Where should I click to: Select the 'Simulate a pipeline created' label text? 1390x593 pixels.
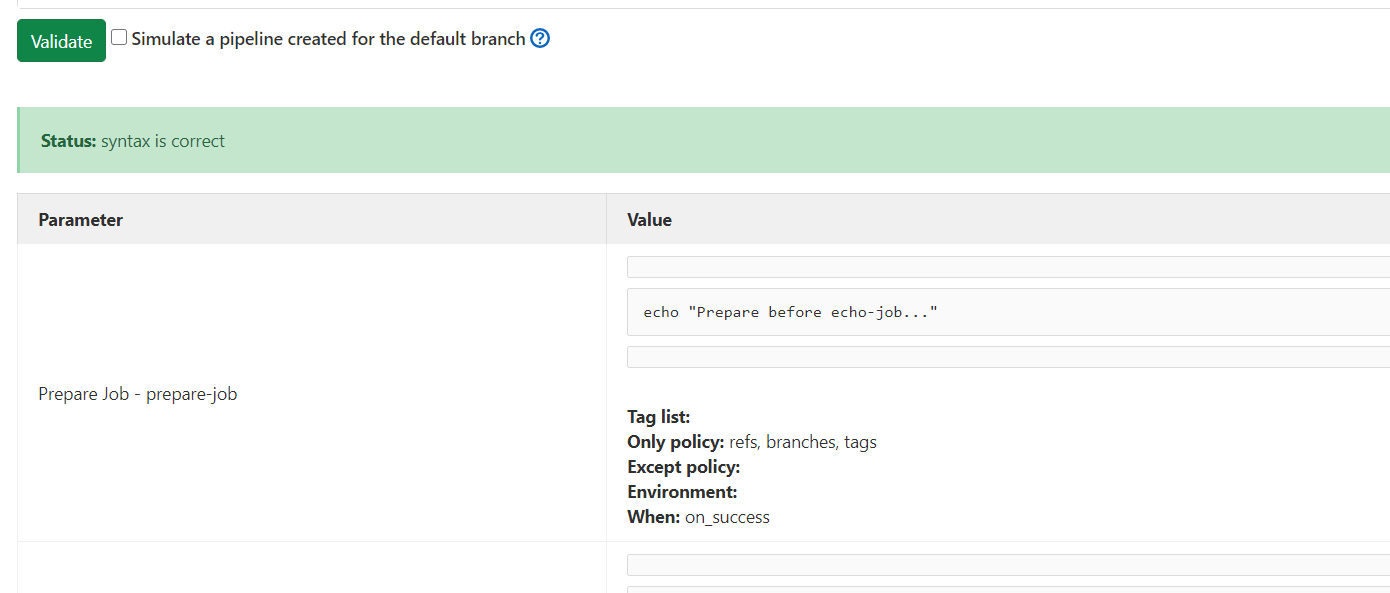[x=239, y=39]
